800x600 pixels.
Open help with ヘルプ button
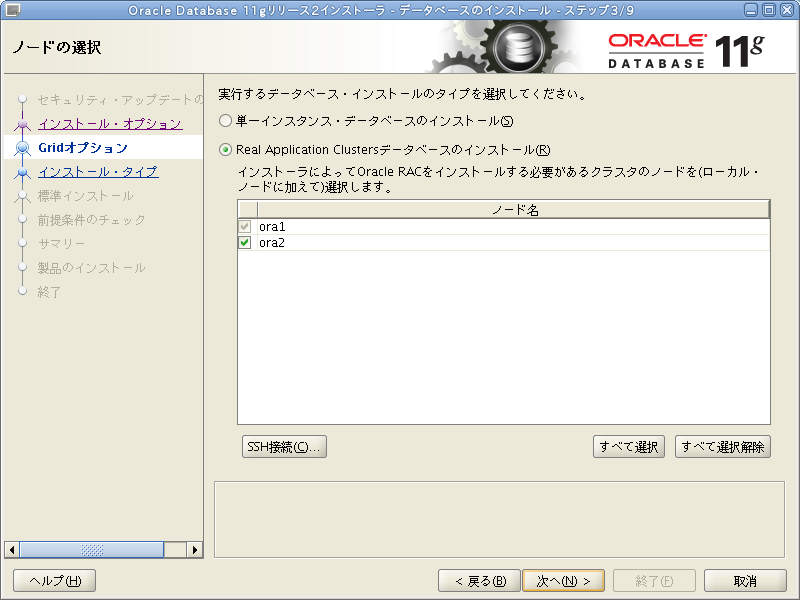coord(55,581)
